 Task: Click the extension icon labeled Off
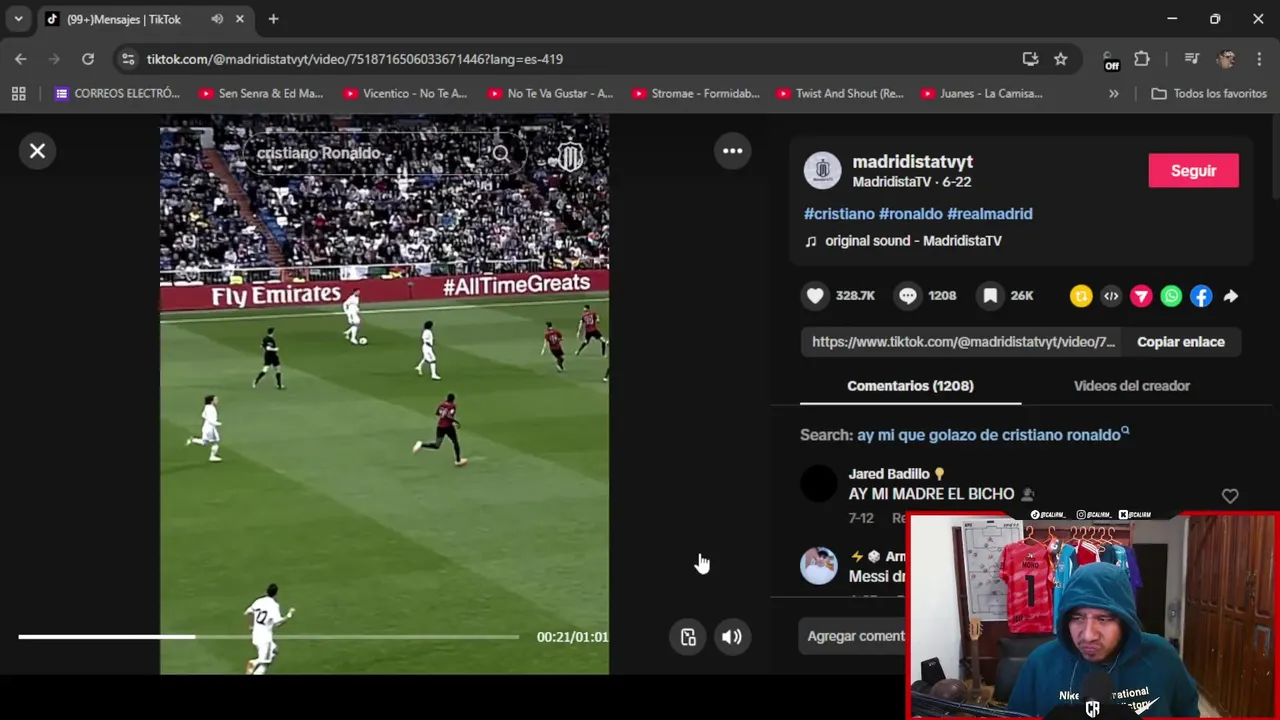[1110, 60]
